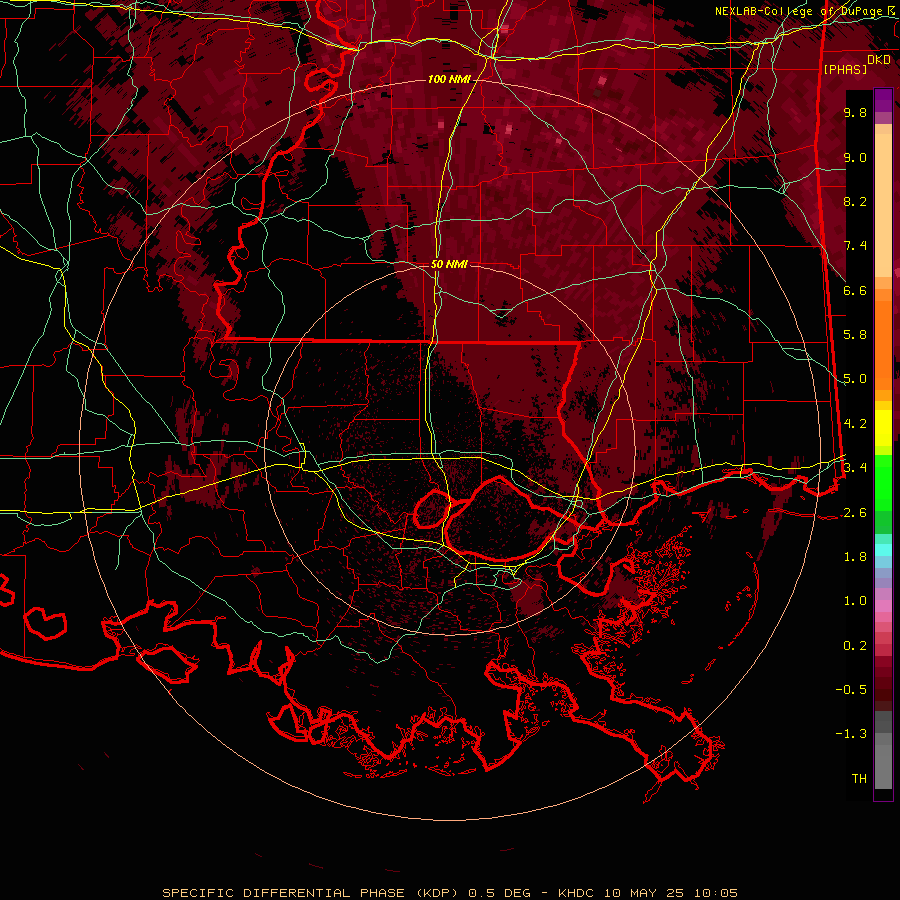
Task: Select the 7.4 value on the scale
Action: tap(855, 246)
